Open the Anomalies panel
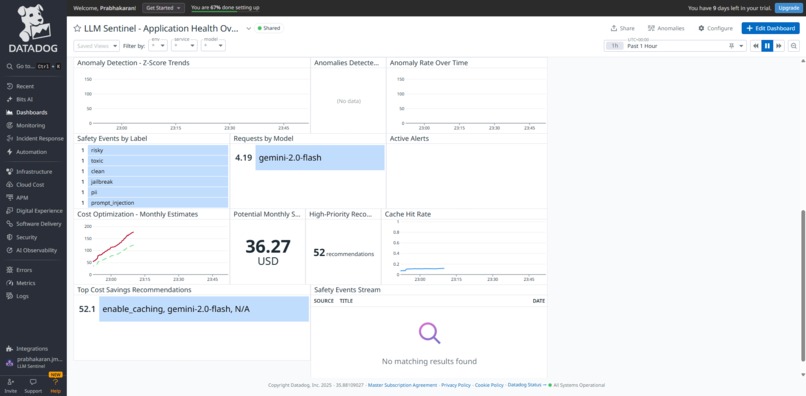Image resolution: width=806 pixels, height=396 pixels. [x=666, y=28]
